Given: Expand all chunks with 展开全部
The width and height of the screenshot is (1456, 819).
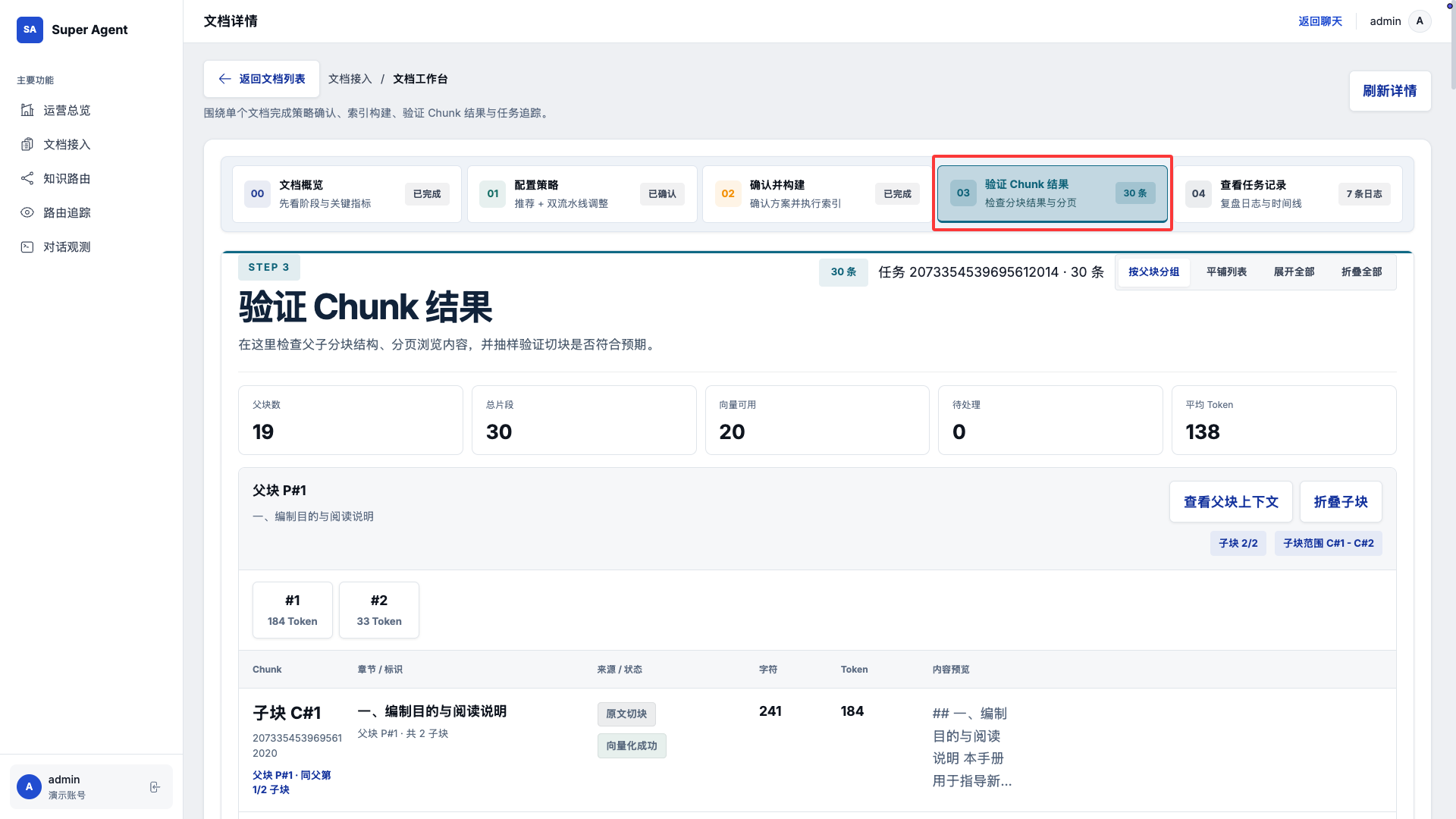Looking at the screenshot, I should point(1294,271).
